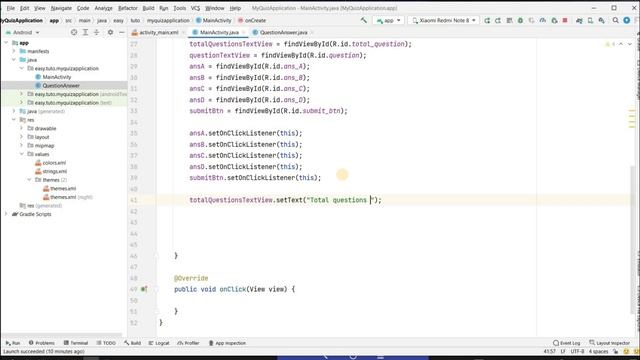Click the onCreate breadcrumb in navigation bar

coord(252,20)
